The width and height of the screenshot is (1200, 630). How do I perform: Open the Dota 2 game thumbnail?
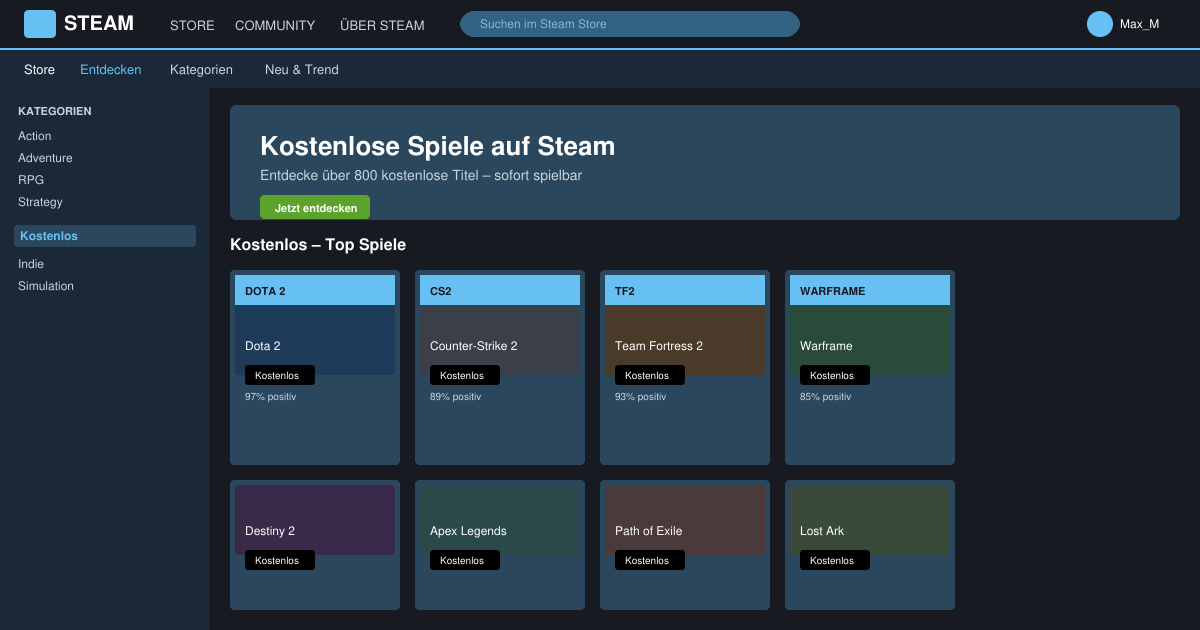pyautogui.click(x=315, y=340)
